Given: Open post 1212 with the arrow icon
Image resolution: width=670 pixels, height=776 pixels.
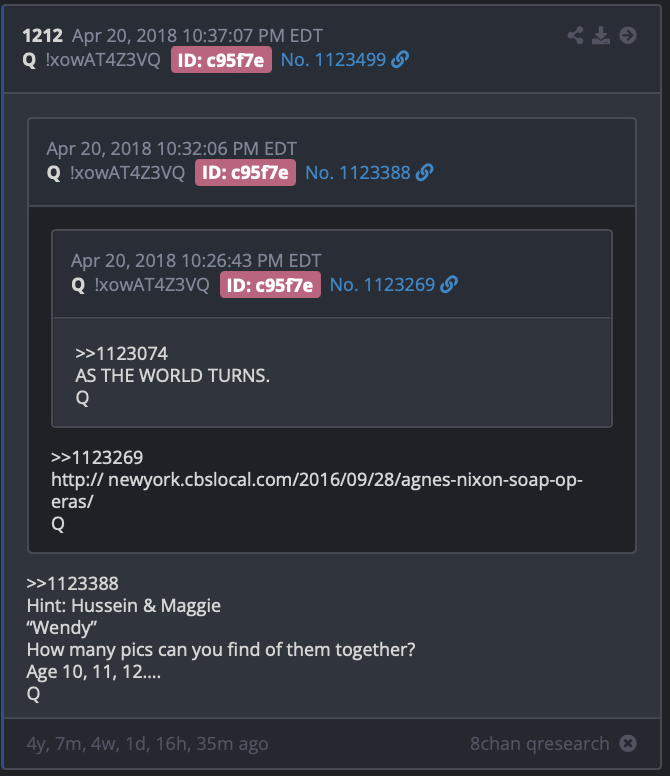Looking at the screenshot, I should 627,36.
